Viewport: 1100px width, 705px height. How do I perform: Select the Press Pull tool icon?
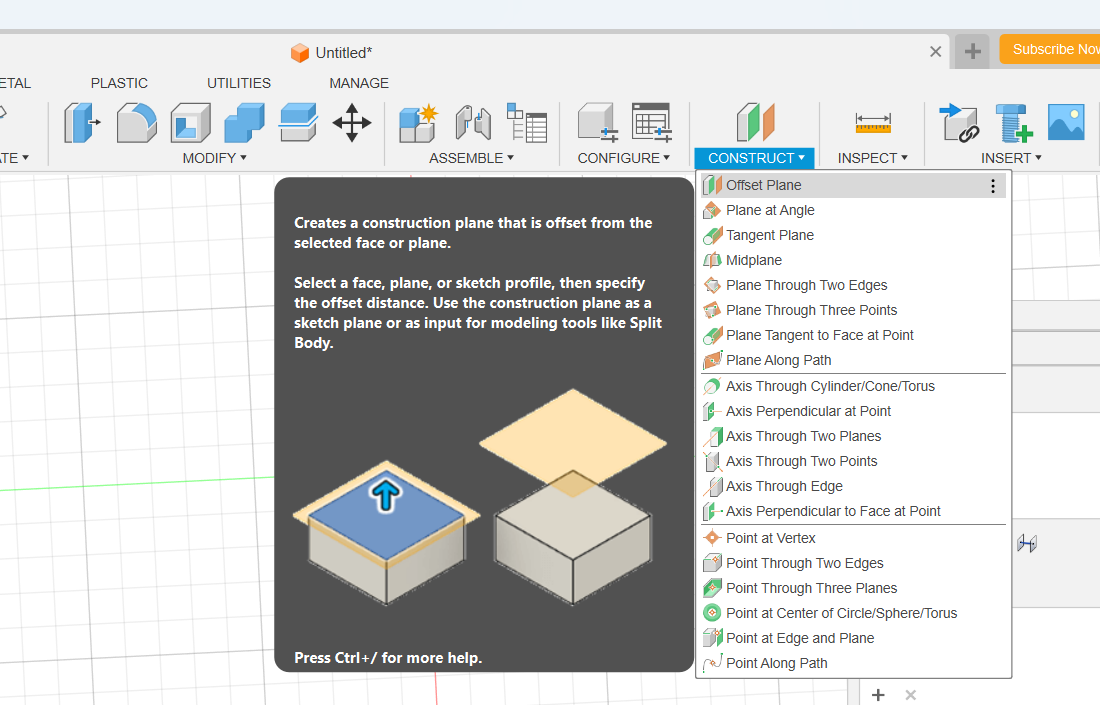(x=82, y=123)
